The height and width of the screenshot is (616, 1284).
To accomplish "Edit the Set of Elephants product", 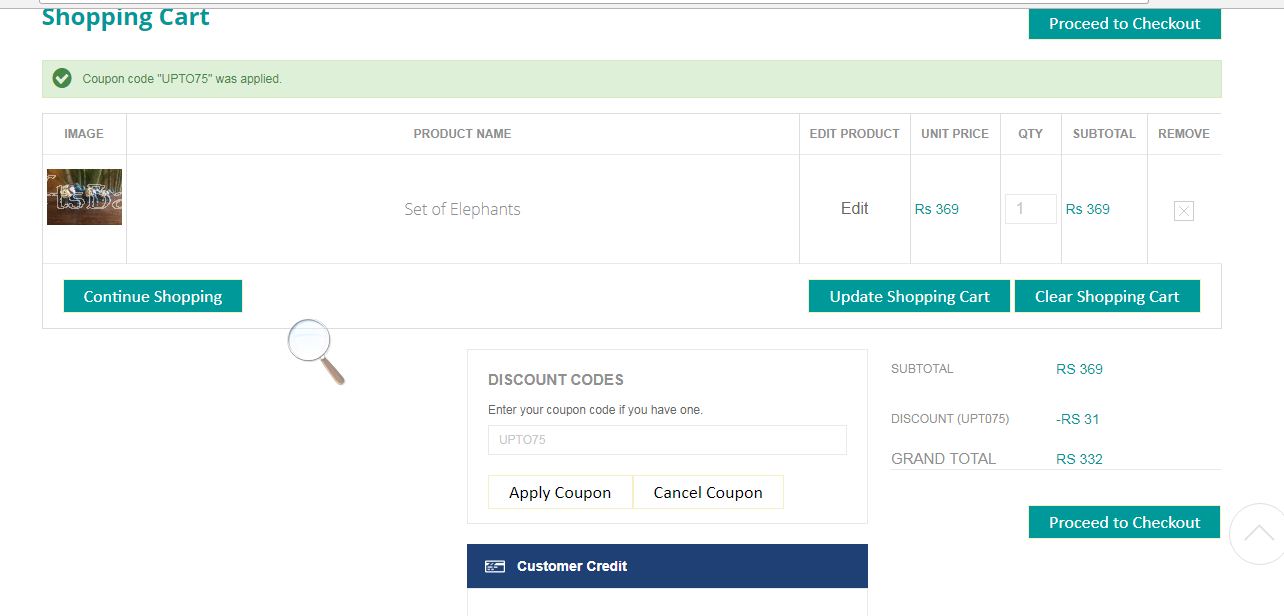I will [854, 208].
